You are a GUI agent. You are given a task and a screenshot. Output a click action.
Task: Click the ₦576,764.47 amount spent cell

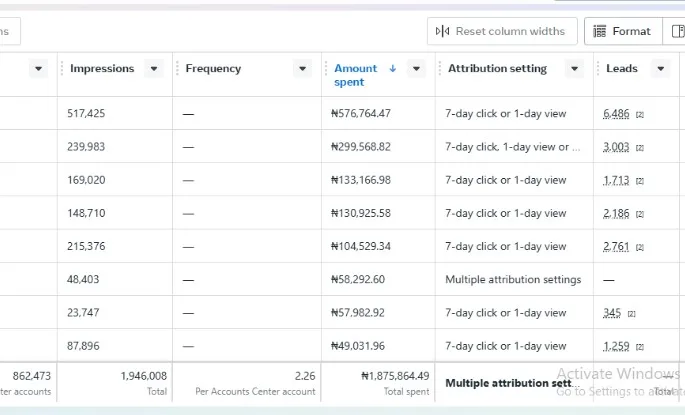pyautogui.click(x=361, y=114)
